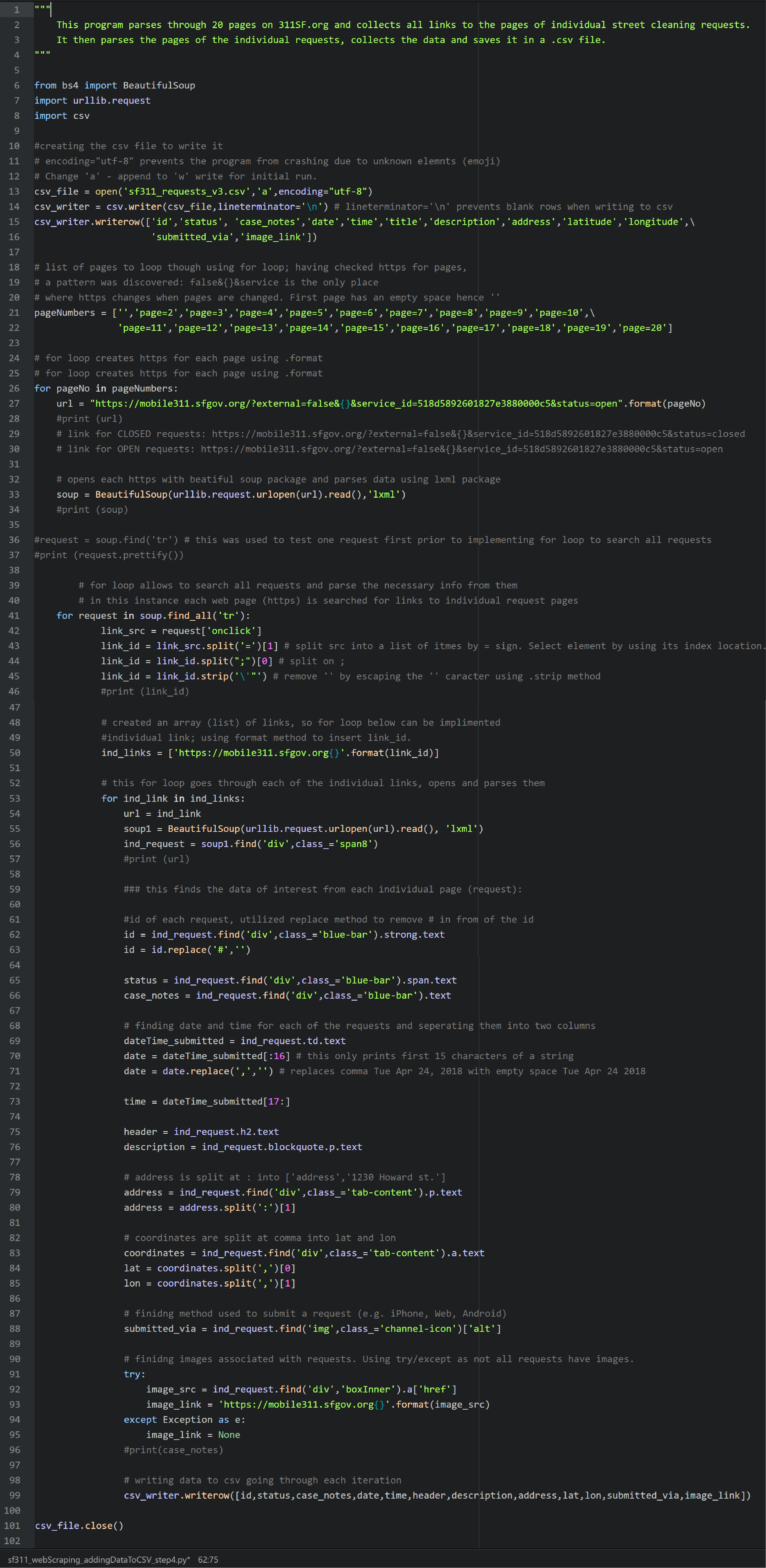Click the cursor position 62:75 indicator
The height and width of the screenshot is (1568, 766).
(208, 1560)
